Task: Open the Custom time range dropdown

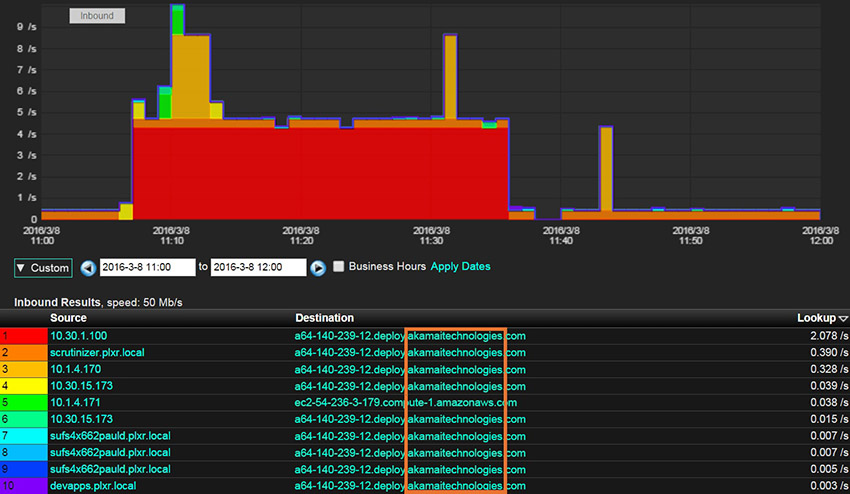Action: (x=43, y=268)
